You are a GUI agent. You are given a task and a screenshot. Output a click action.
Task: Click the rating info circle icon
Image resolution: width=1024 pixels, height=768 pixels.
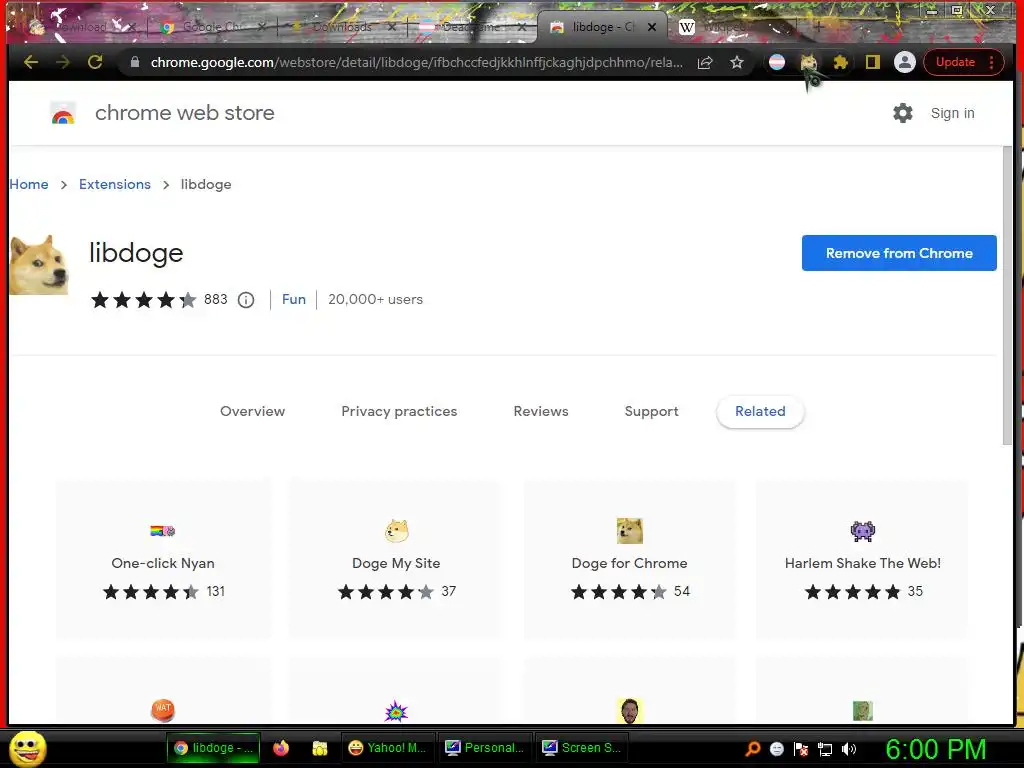[x=246, y=300]
